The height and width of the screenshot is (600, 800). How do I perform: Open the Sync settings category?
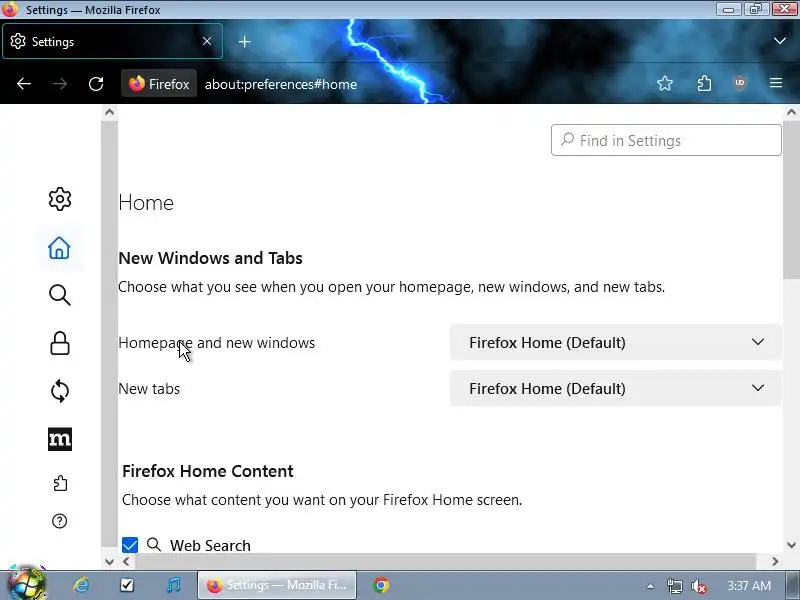pos(60,391)
